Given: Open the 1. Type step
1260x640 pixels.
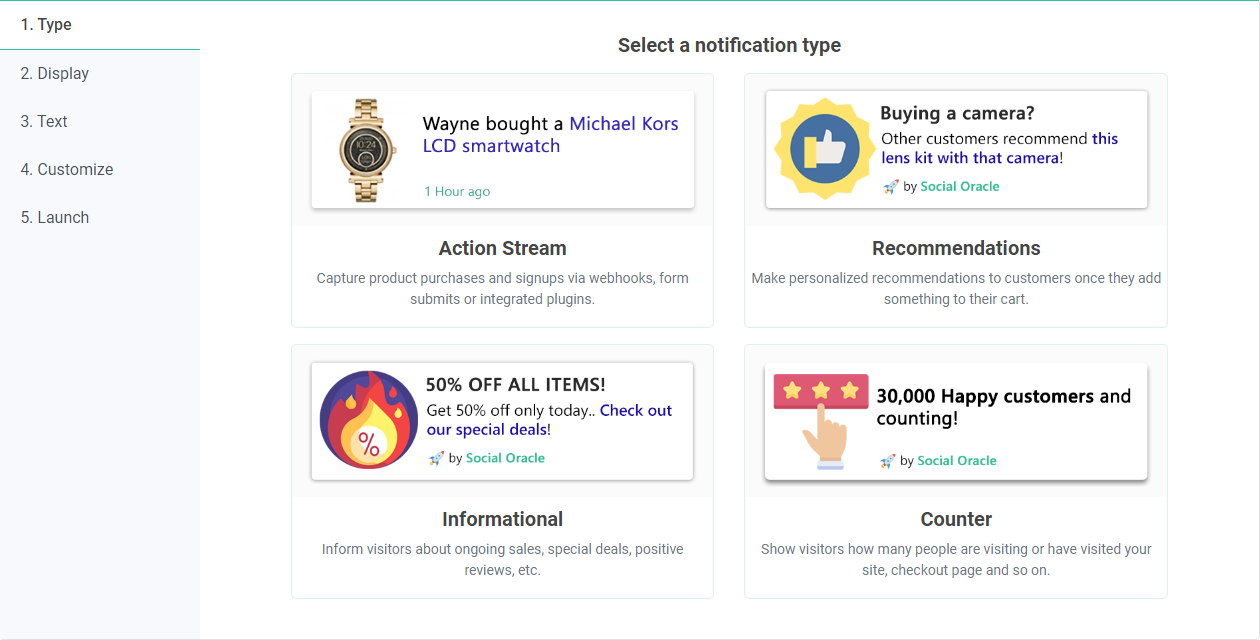Looking at the screenshot, I should 46,24.
